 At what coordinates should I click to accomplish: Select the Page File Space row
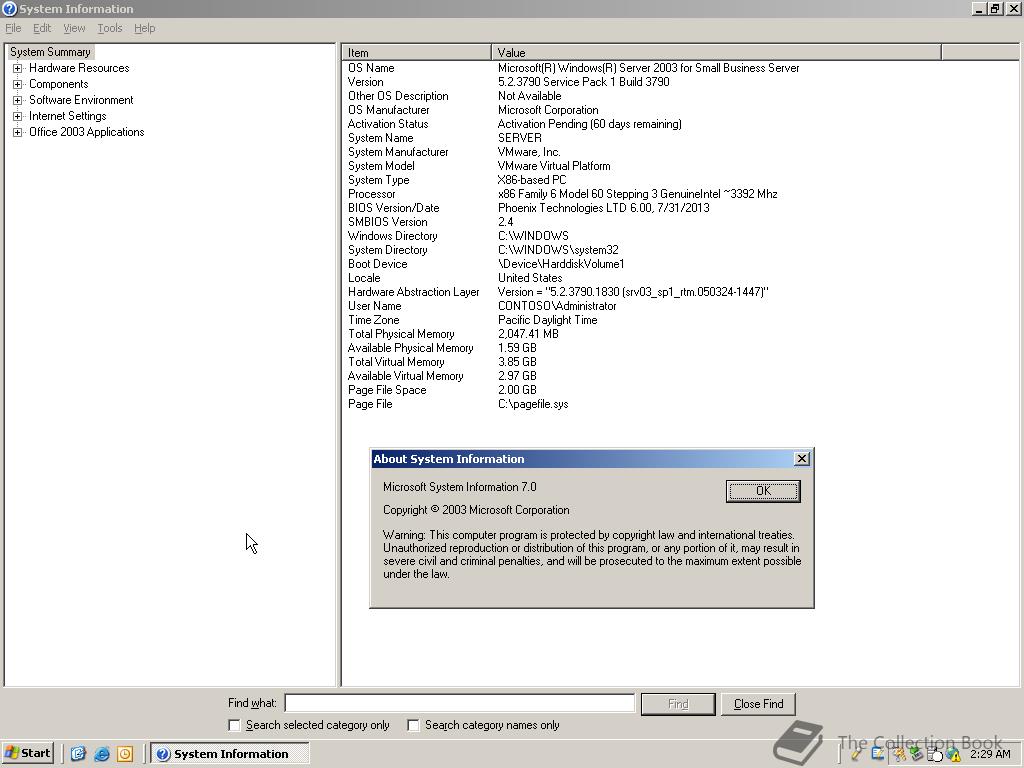point(442,390)
